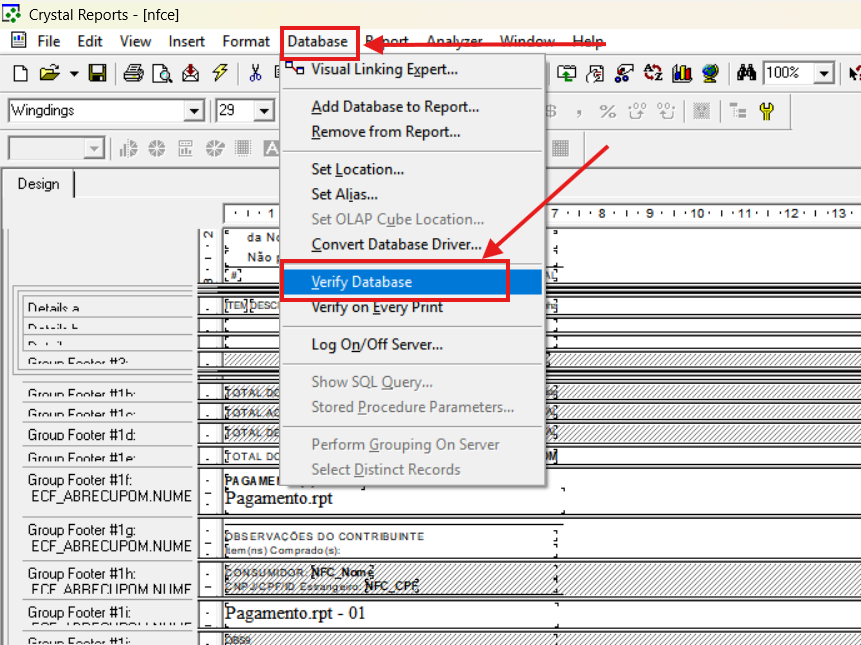Select Verify Database menu item

[361, 282]
